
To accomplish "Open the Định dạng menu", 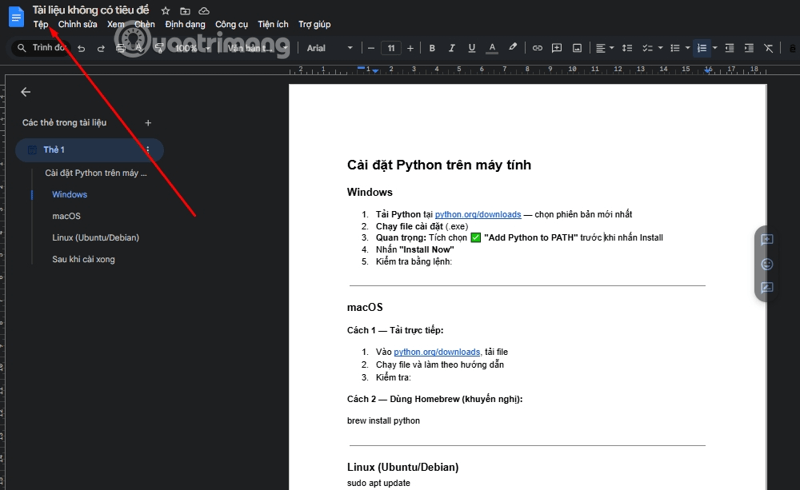I will coord(185,24).
